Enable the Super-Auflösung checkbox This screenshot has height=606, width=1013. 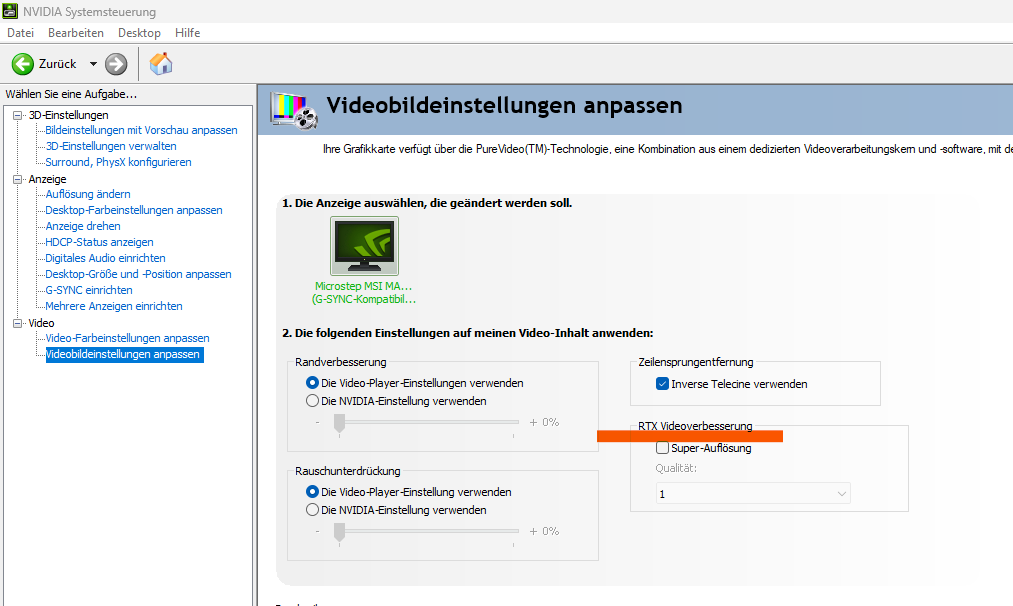(662, 448)
